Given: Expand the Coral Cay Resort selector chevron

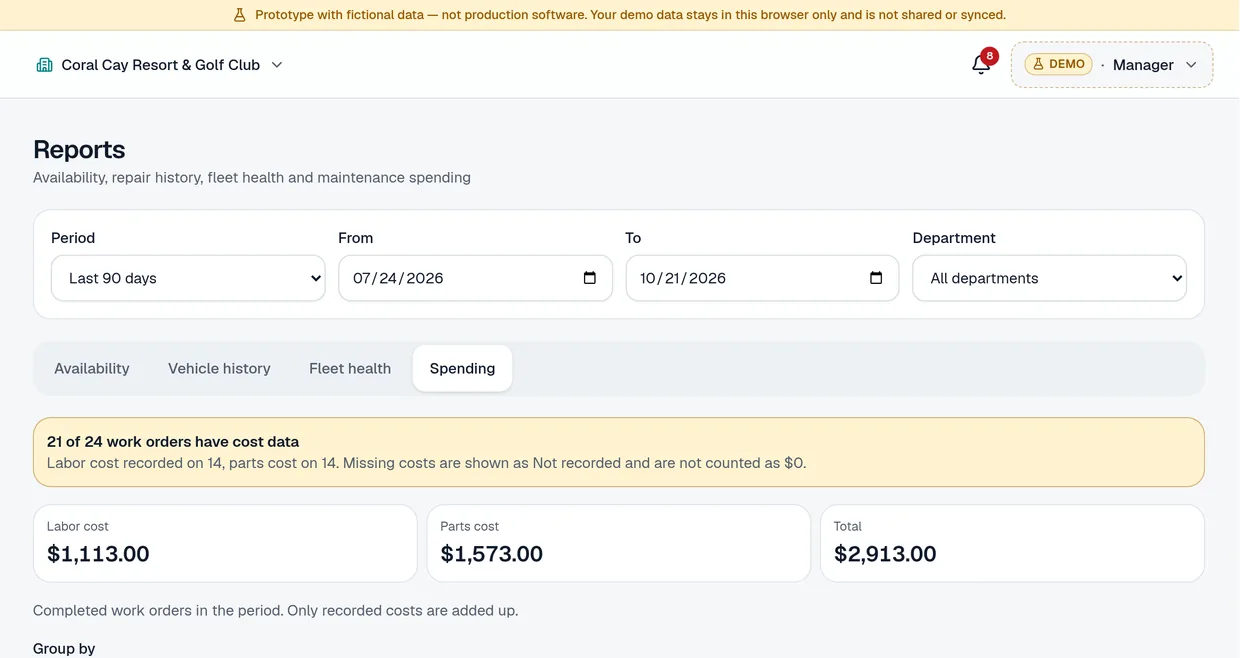Looking at the screenshot, I should (x=277, y=65).
